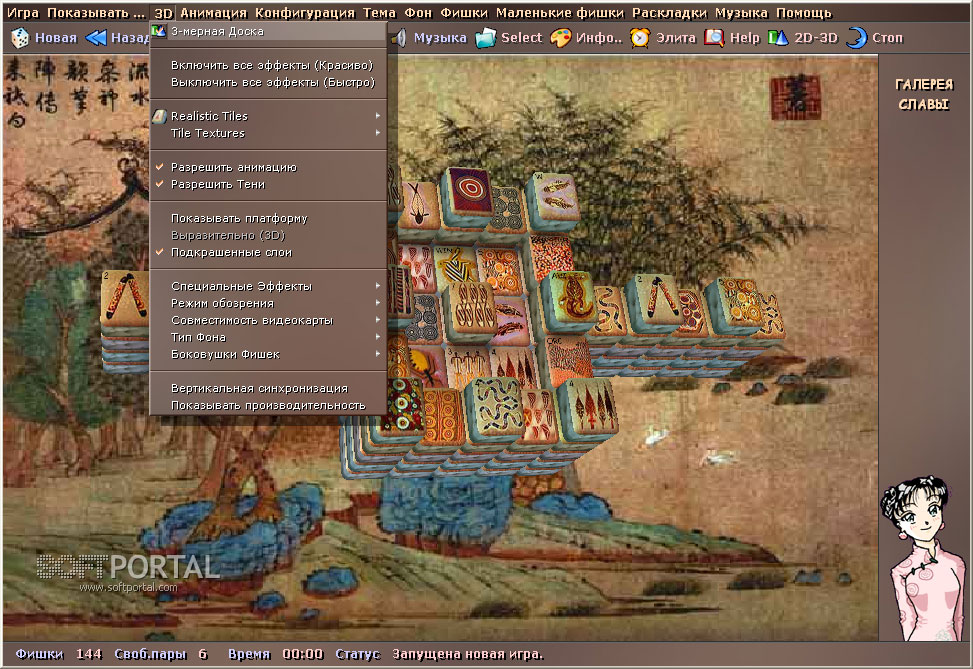
Task: Click the Своб.пары 6 status text
Action: 161,654
